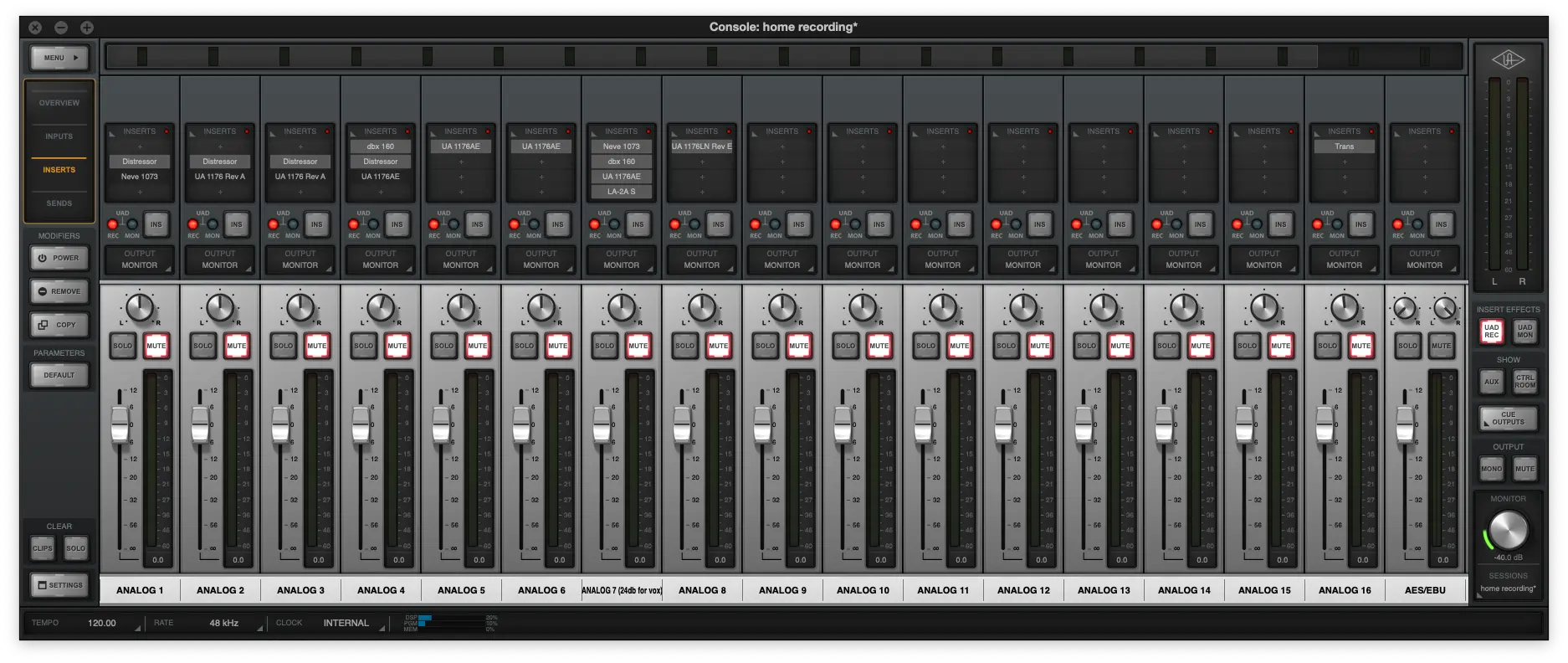This screenshot has width=1568, height=663.
Task: Click the INS button on ANALOG 5
Action: pos(477,224)
